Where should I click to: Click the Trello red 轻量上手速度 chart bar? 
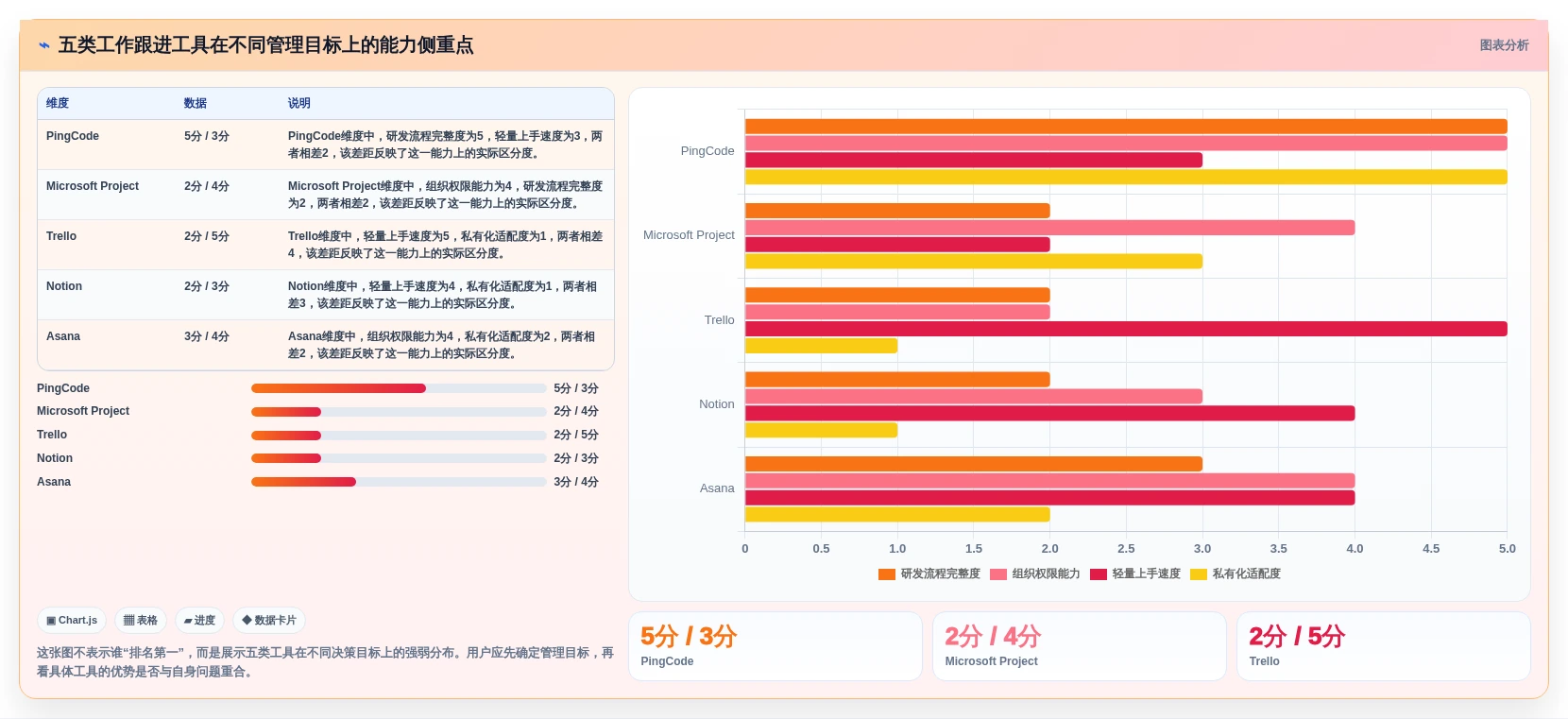pyautogui.click(x=1126, y=329)
